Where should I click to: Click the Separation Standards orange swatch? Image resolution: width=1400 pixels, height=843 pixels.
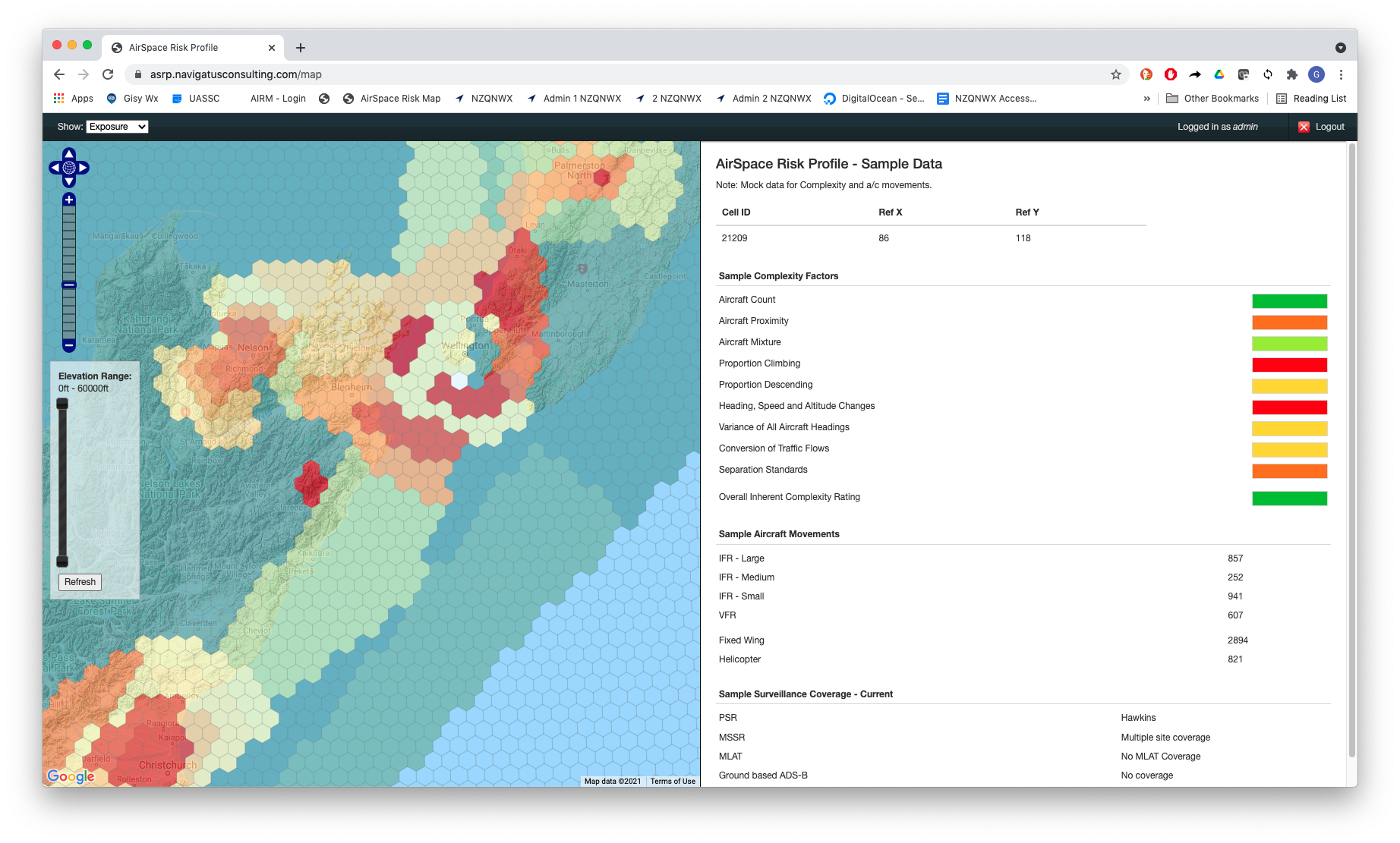(1289, 471)
